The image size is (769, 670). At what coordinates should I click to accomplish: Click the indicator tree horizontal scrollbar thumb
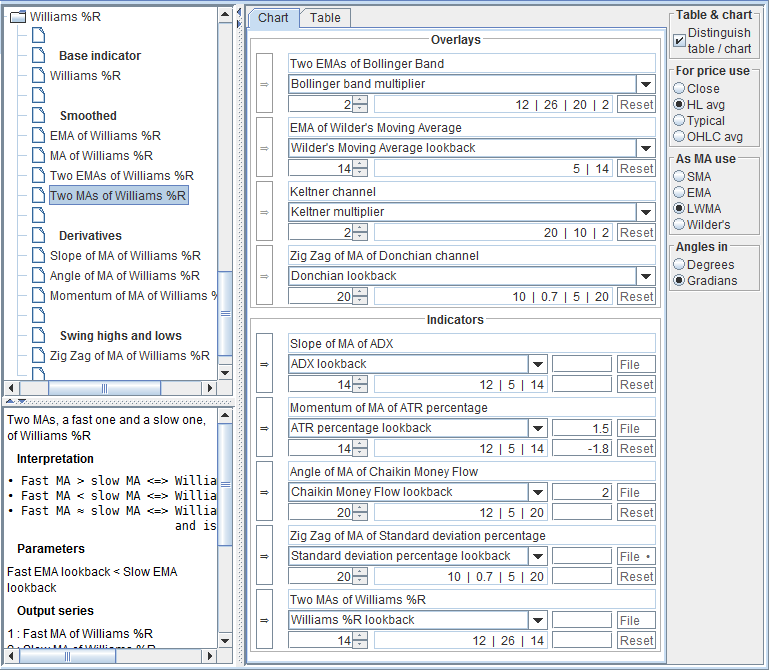(104, 388)
